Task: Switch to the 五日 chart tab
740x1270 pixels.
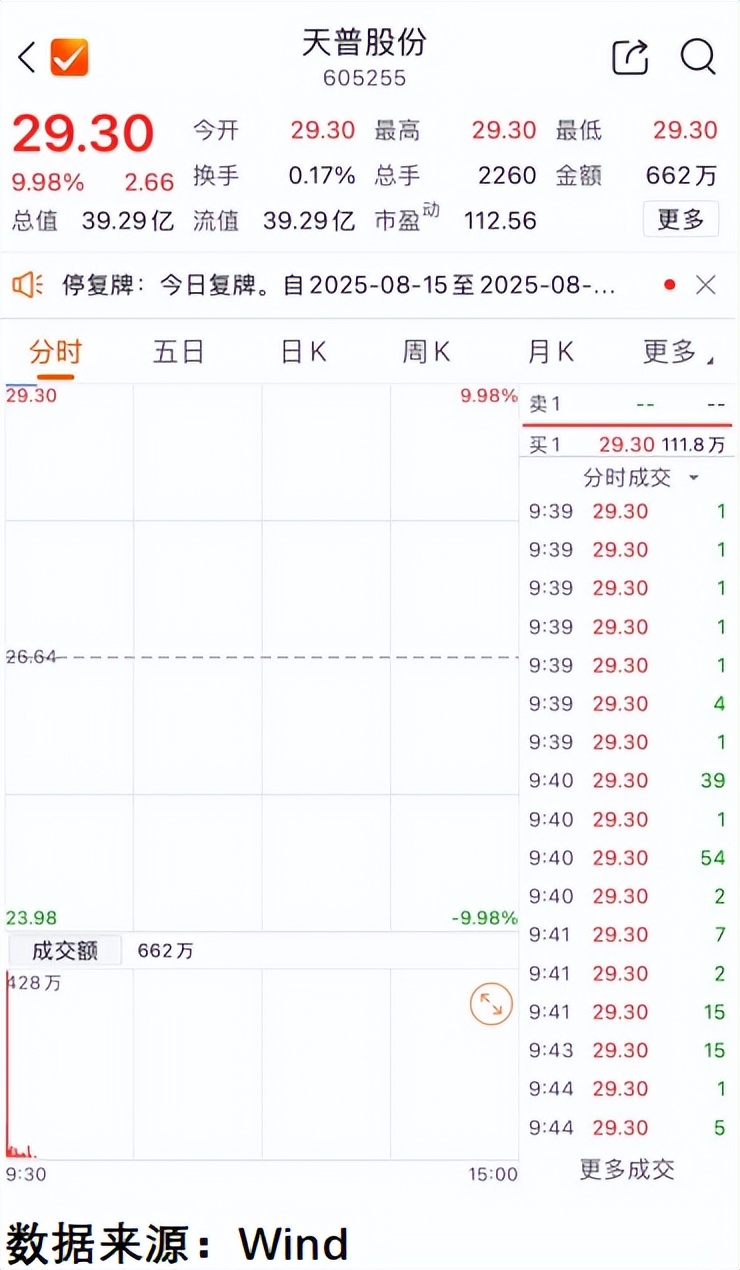Action: click(179, 352)
